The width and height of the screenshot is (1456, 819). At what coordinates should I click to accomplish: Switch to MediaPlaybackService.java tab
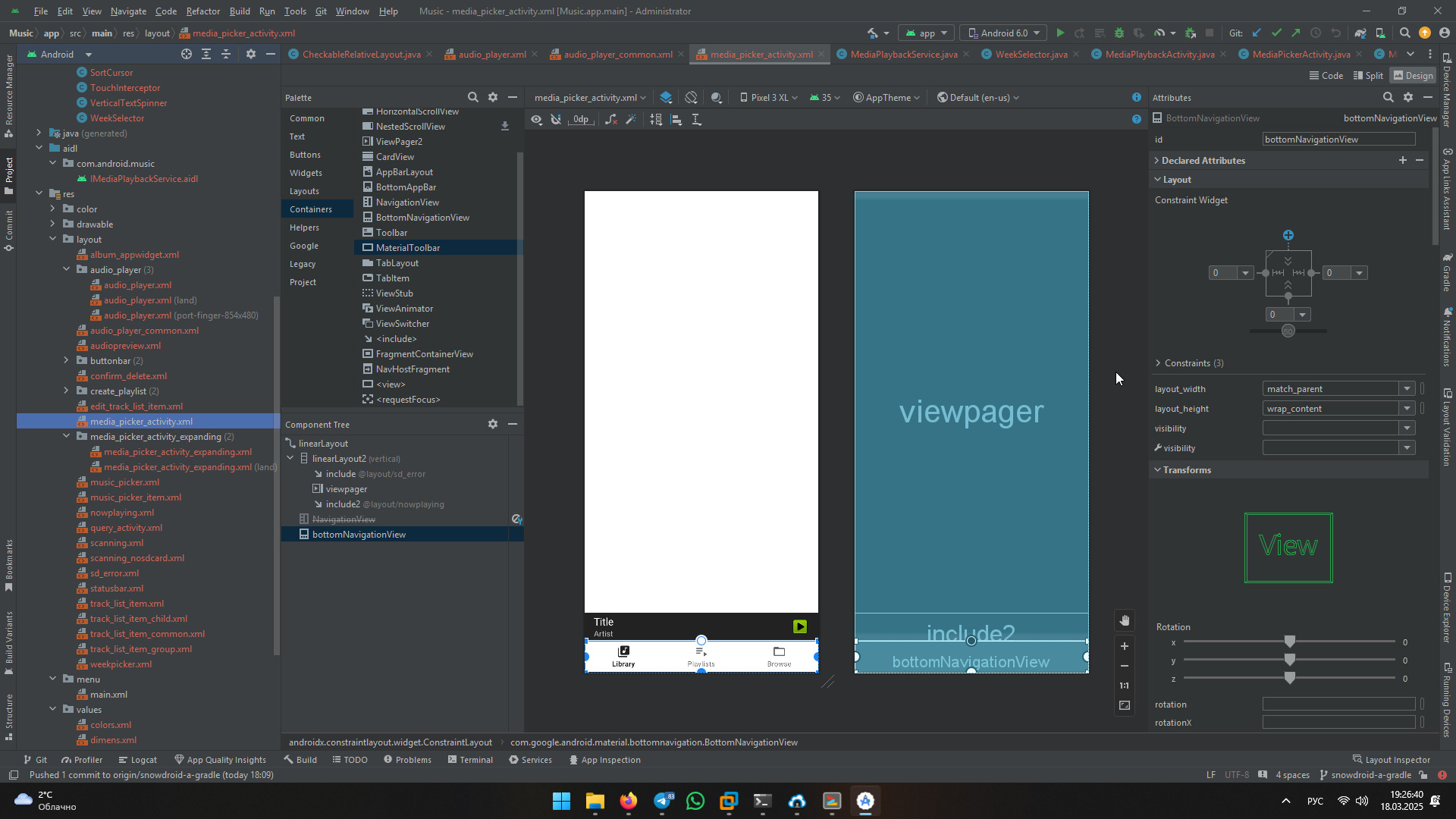(x=903, y=55)
